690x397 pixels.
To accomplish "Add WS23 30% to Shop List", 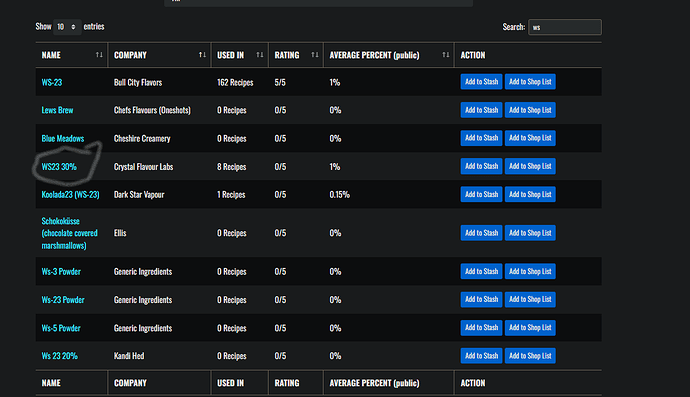I will coord(530,166).
